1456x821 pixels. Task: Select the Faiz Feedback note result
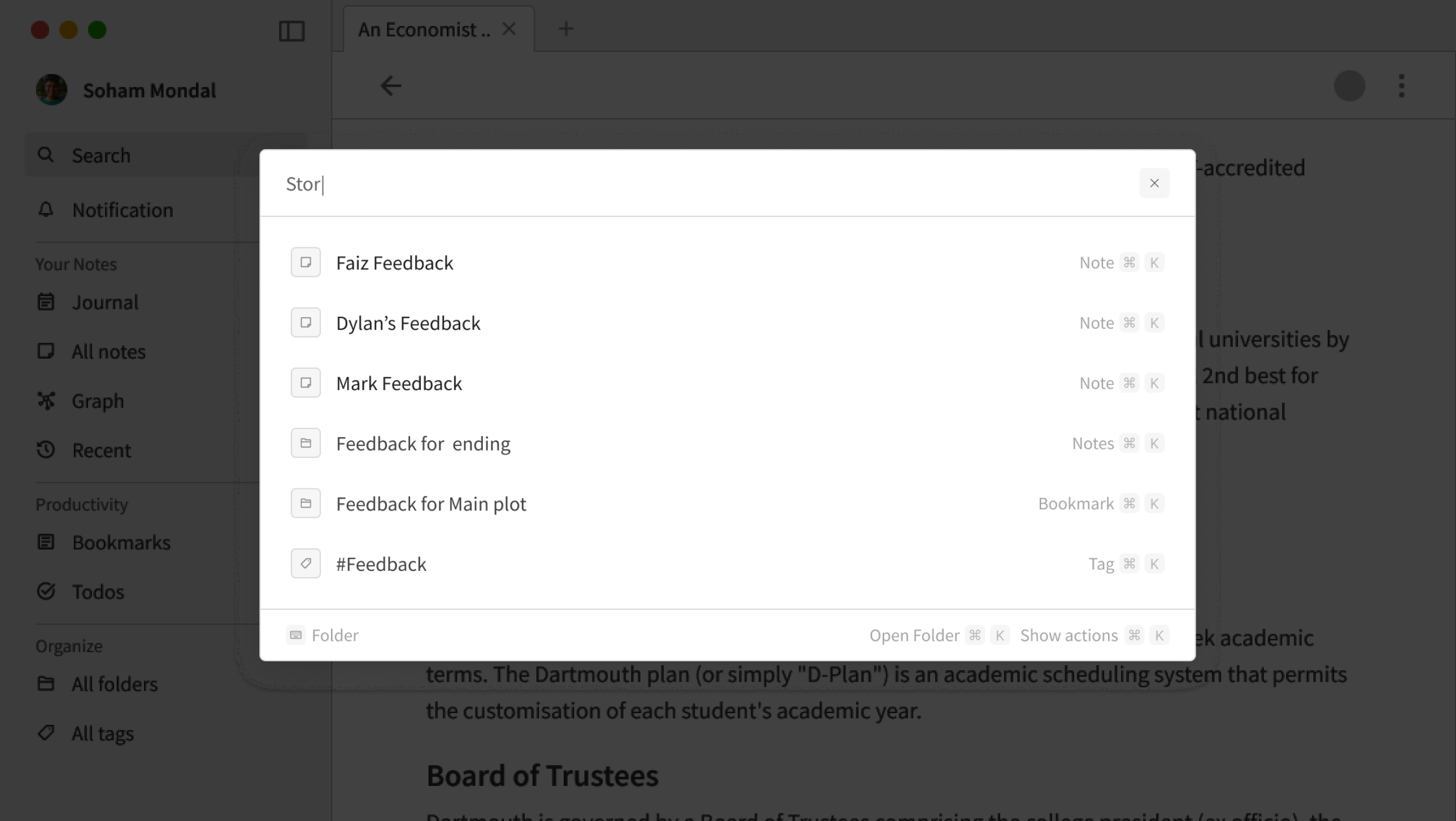point(395,263)
